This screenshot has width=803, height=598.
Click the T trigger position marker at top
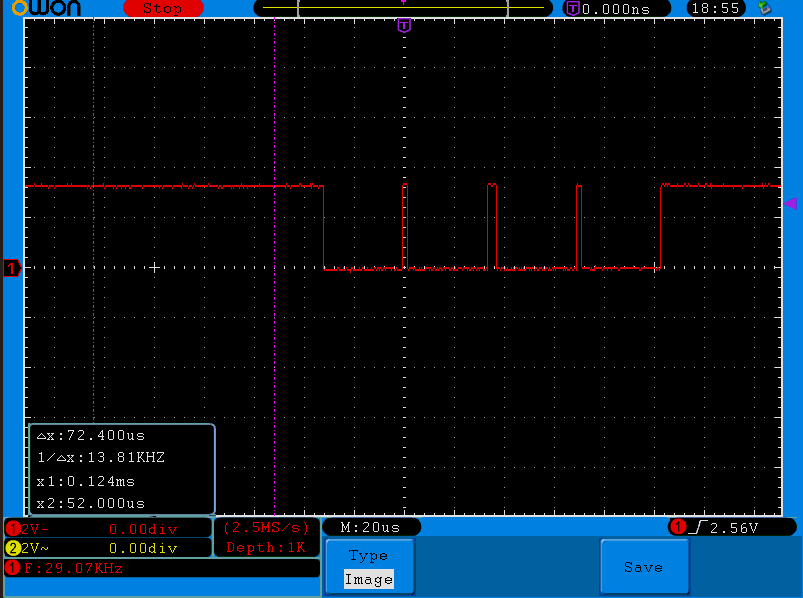403,27
